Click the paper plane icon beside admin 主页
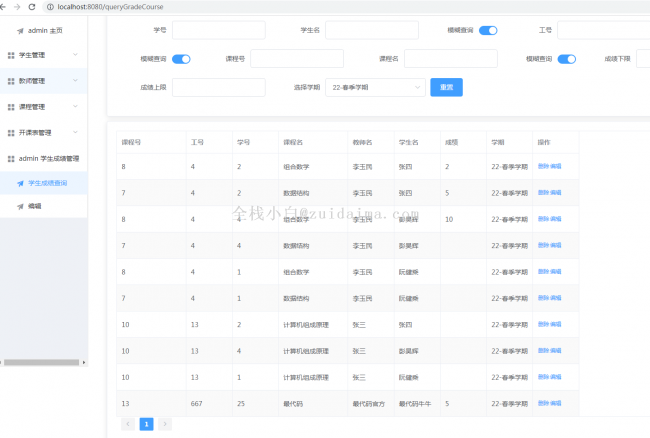The width and height of the screenshot is (650, 438). [20, 31]
